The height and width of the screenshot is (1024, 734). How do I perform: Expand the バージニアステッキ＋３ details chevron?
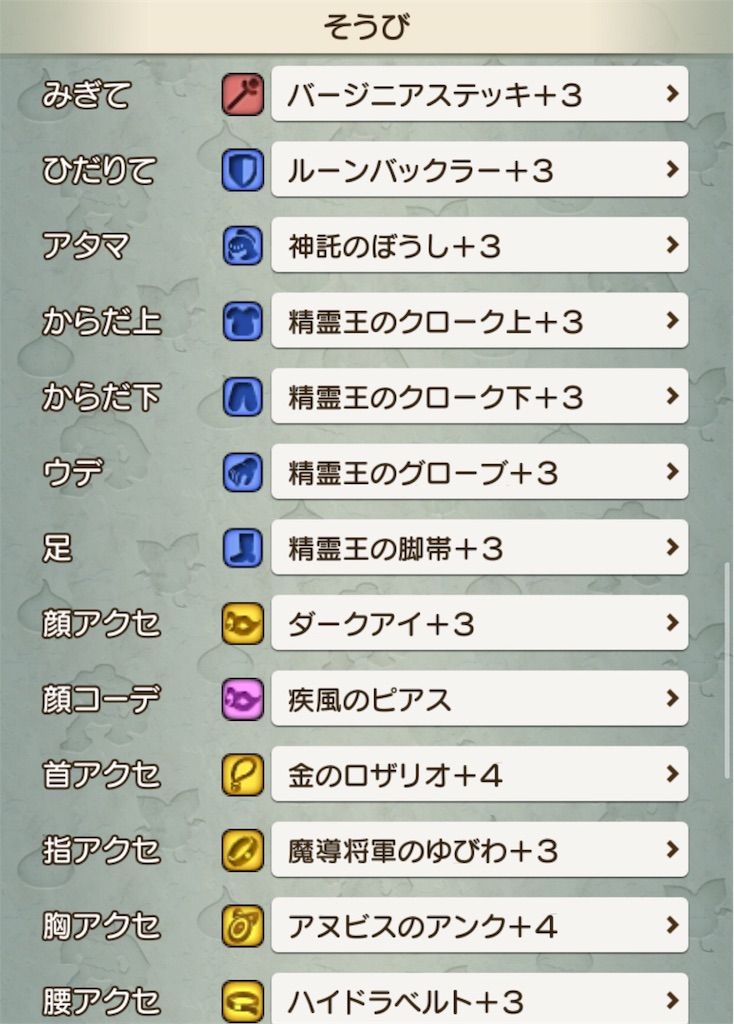pyautogui.click(x=671, y=94)
